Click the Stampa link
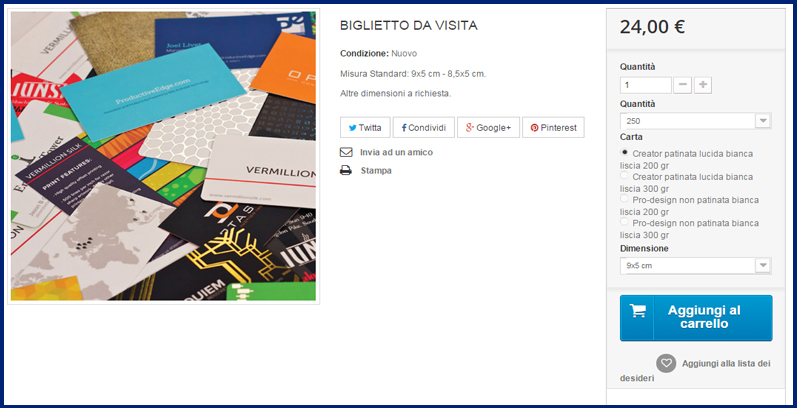 (376, 171)
